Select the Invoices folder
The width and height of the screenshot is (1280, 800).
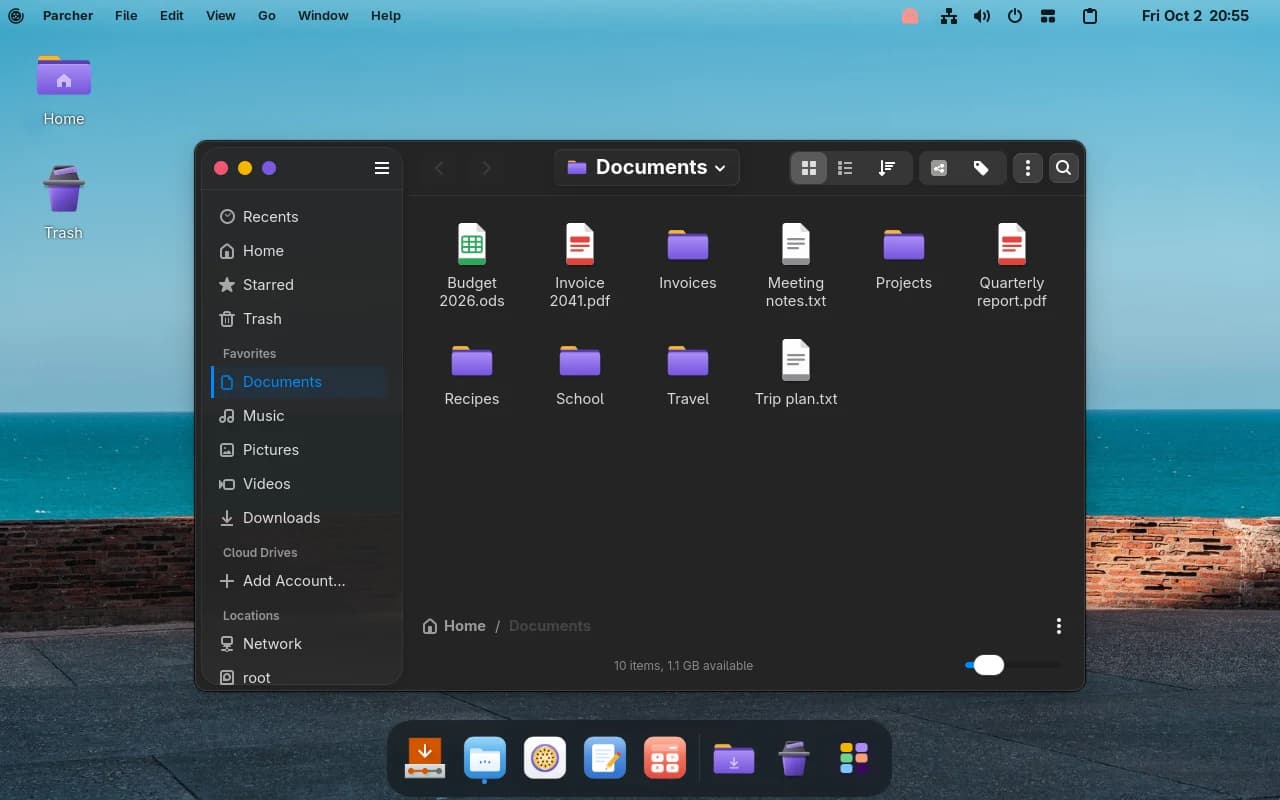[x=688, y=258]
